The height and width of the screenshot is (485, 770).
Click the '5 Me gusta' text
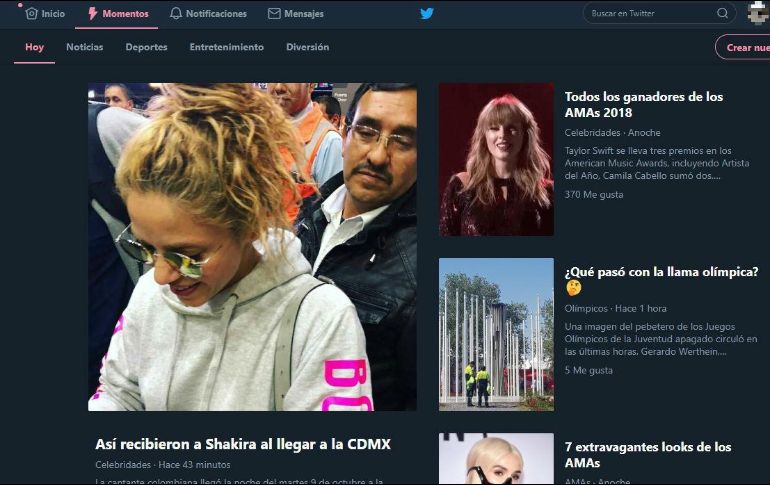(588, 371)
